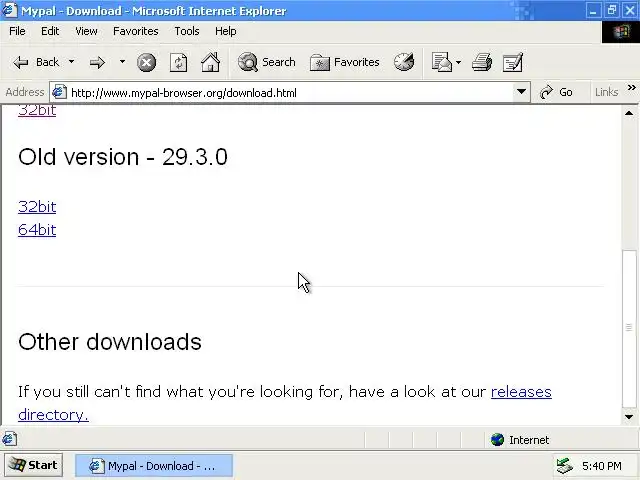The image size is (640, 480).
Task: Click the Windows flag throbber icon
Action: (x=620, y=31)
